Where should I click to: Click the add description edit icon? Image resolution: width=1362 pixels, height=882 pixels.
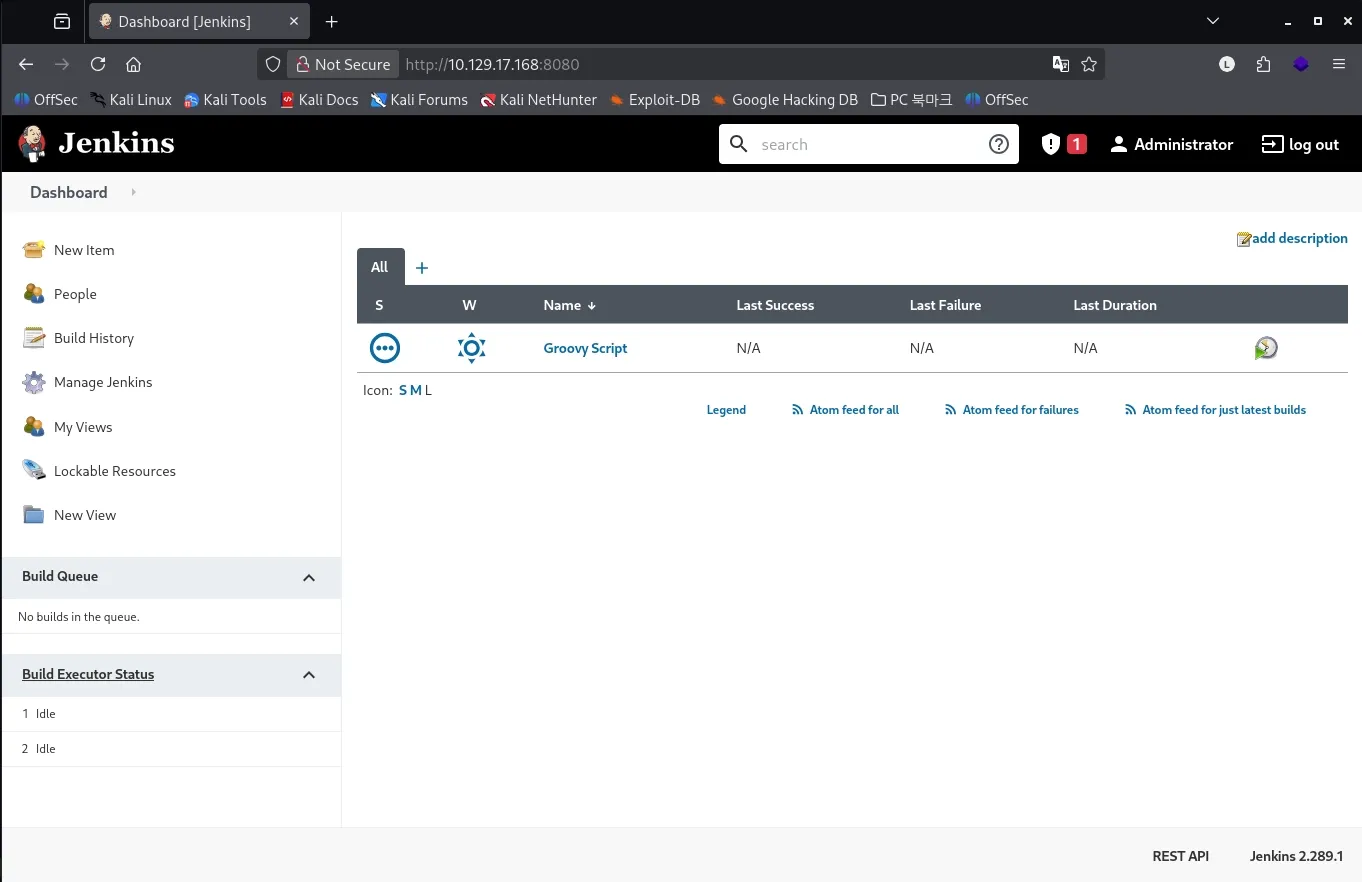click(x=1244, y=239)
